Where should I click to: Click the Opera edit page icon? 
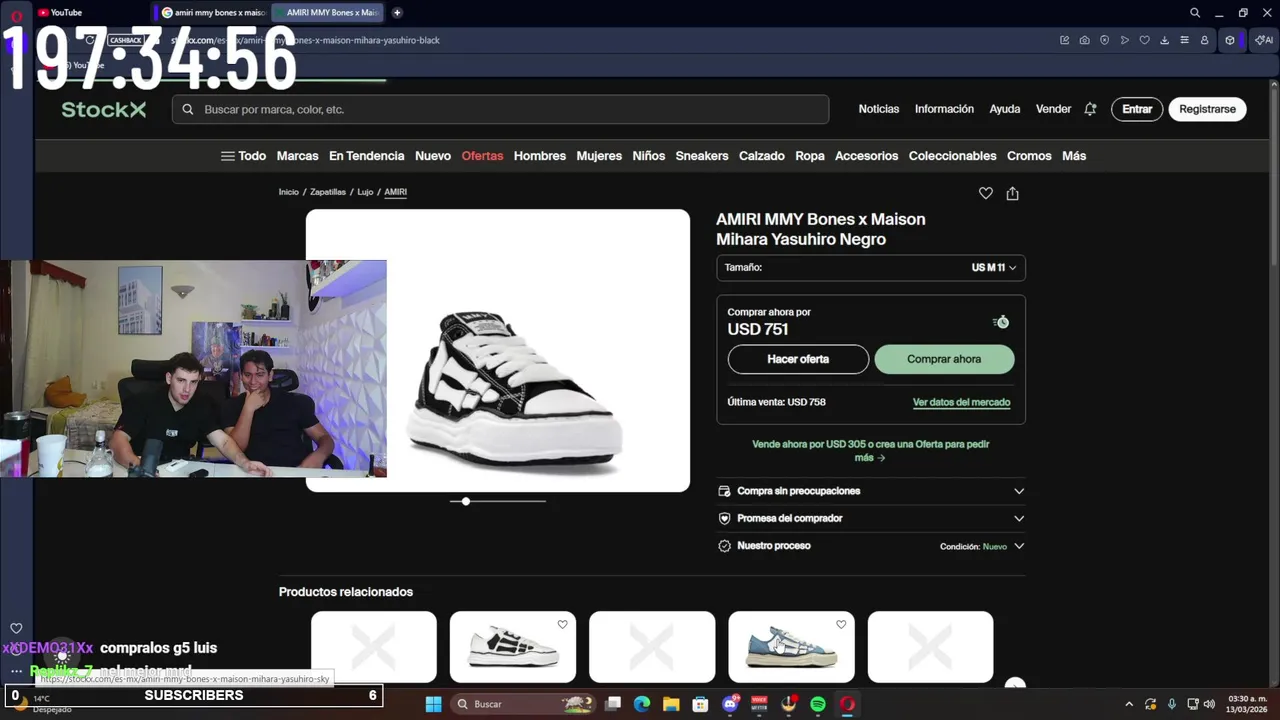point(1065,40)
